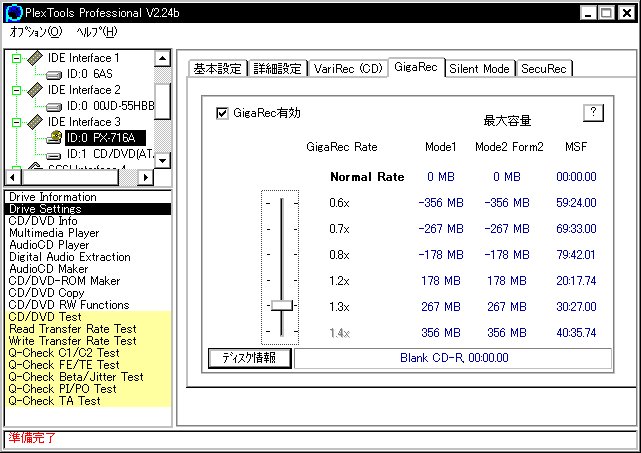Click the IDE Interface 1 card icon
641x453 pixels.
coord(35,58)
